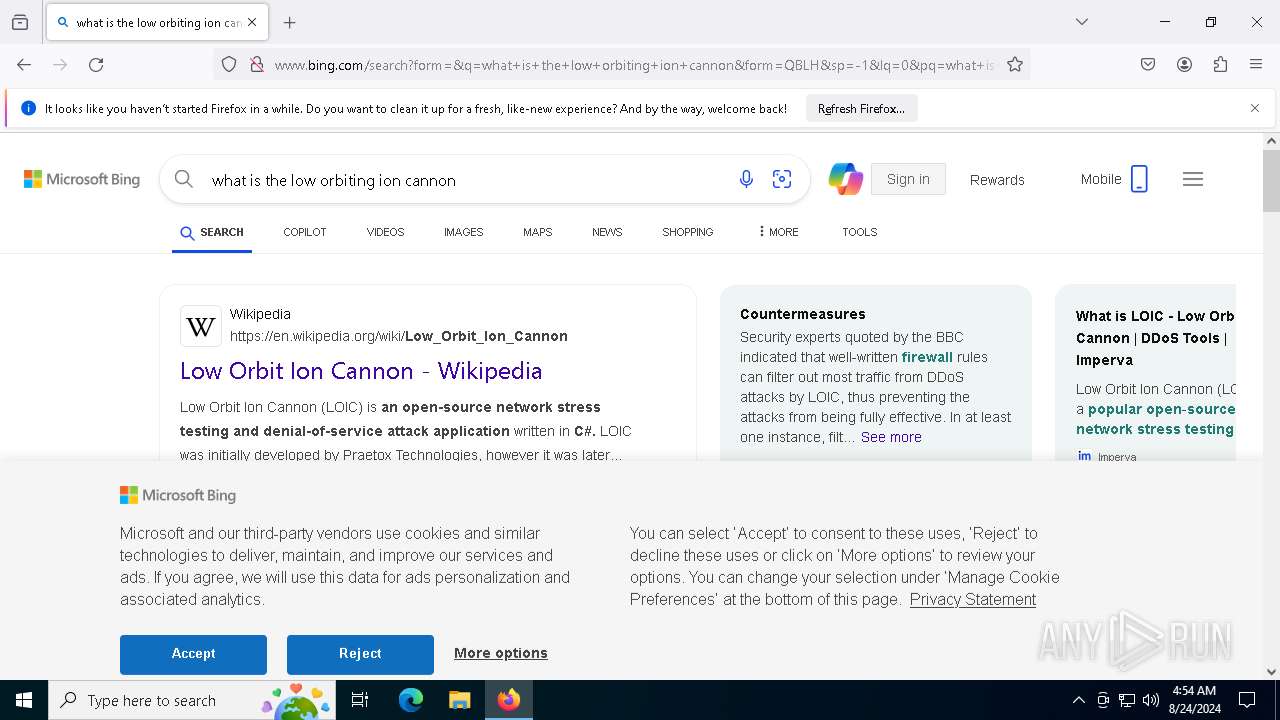Bookmark this page with star icon
This screenshot has height=720, width=1280.
[x=1015, y=64]
